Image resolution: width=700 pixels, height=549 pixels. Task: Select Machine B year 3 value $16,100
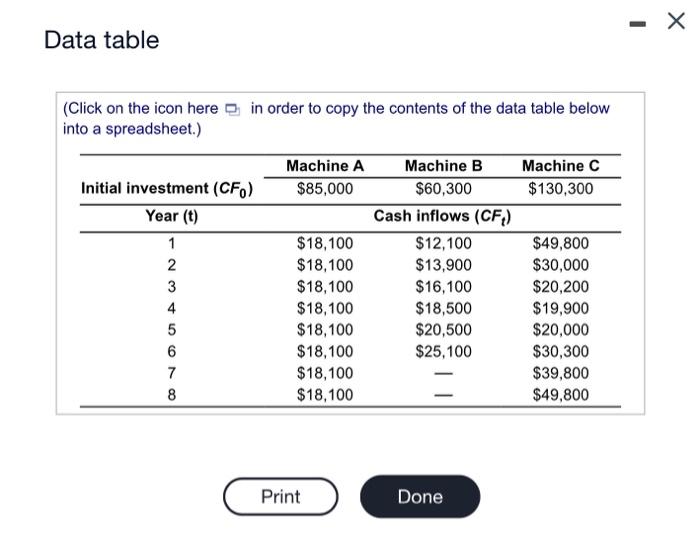click(443, 287)
